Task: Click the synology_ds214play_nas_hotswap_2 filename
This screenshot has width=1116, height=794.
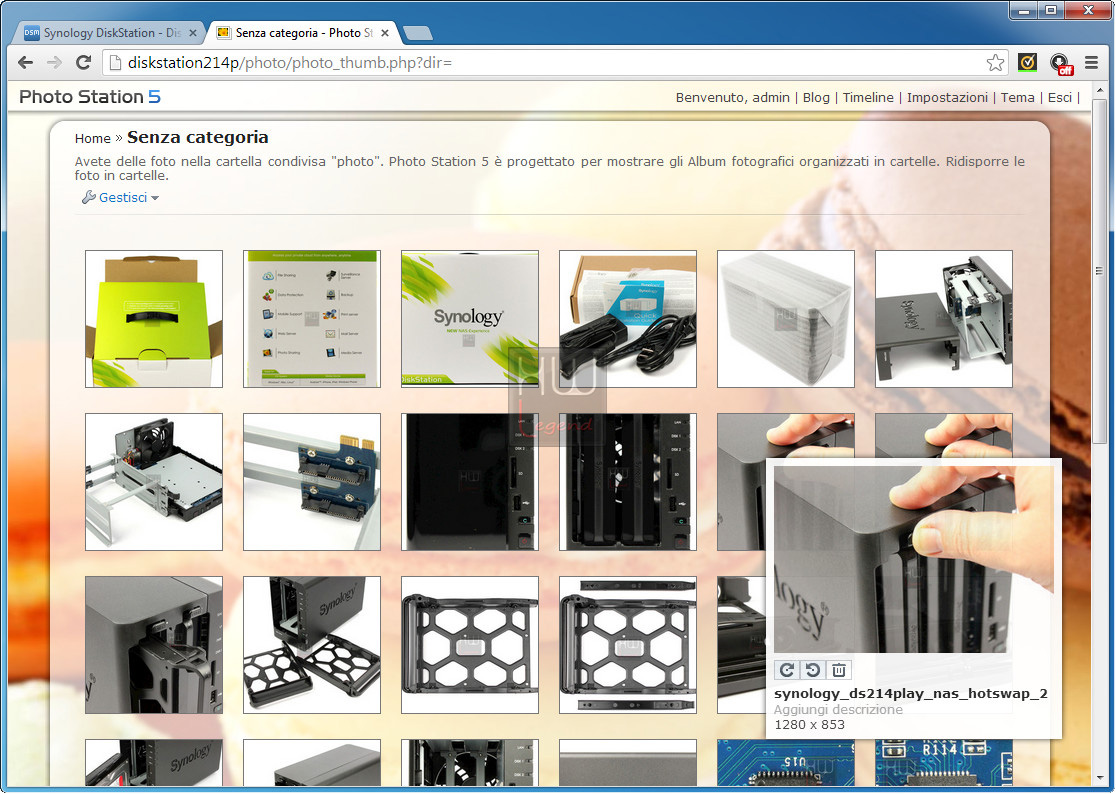Action: (x=911, y=694)
